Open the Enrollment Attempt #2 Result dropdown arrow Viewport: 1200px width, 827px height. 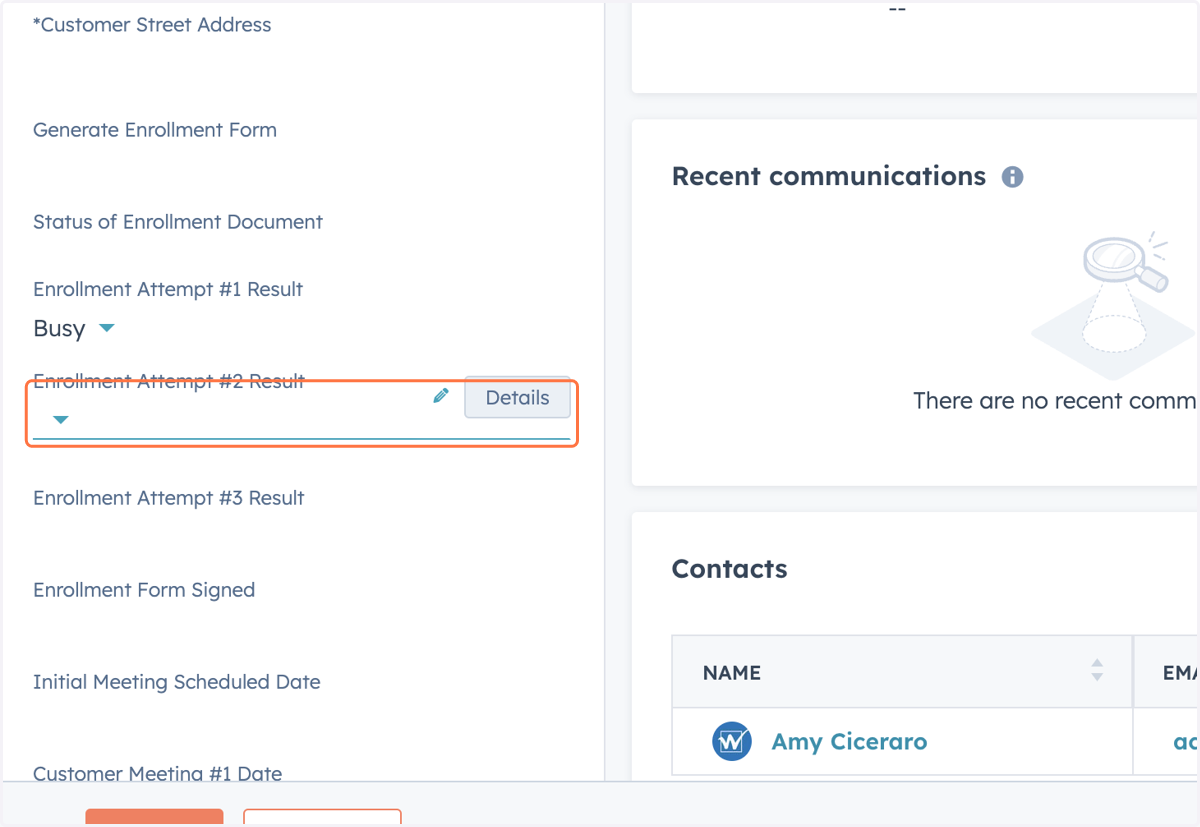click(x=61, y=419)
